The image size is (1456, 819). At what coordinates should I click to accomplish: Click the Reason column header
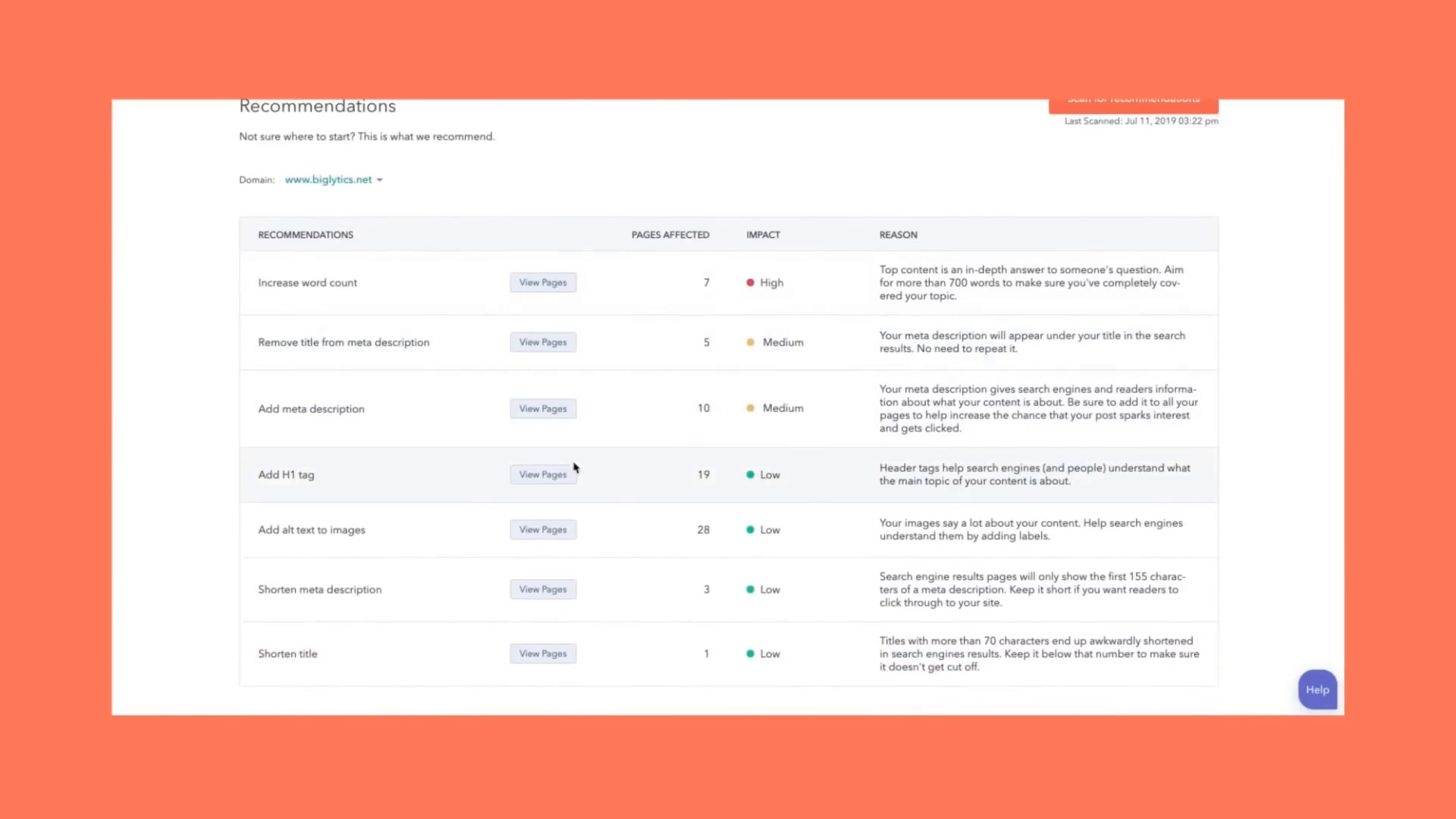[898, 235]
